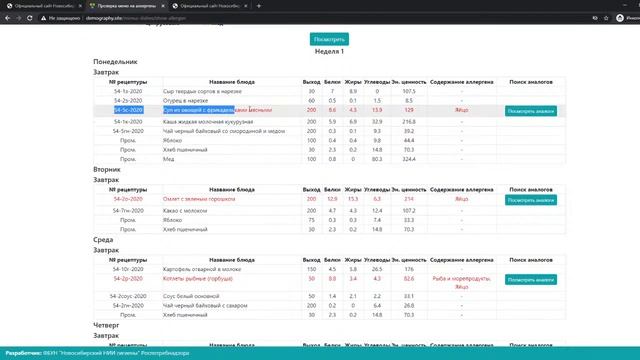Click 'Яйцо' allergen in the omelet row
The width and height of the screenshot is (640, 360).
[x=462, y=199]
